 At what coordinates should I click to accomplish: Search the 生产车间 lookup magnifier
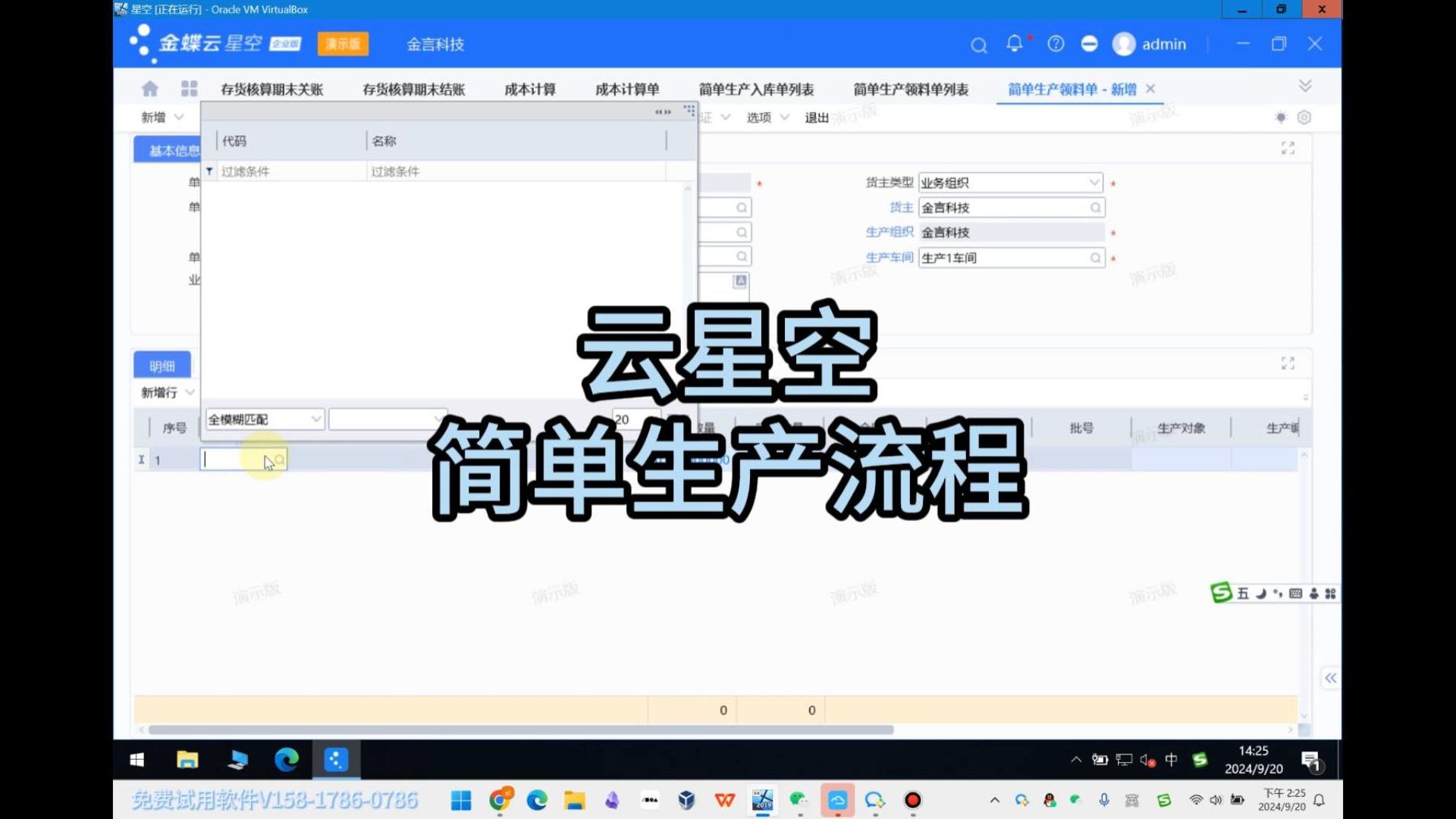[x=1095, y=259]
